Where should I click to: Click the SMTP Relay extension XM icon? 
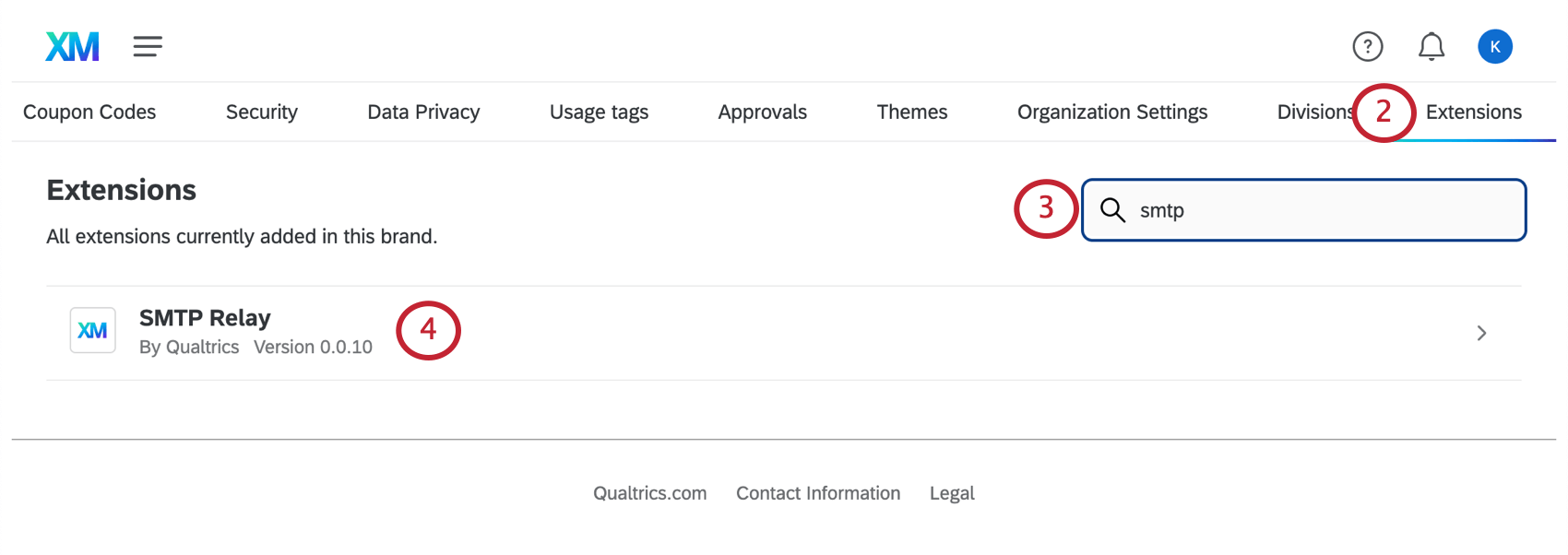(92, 330)
